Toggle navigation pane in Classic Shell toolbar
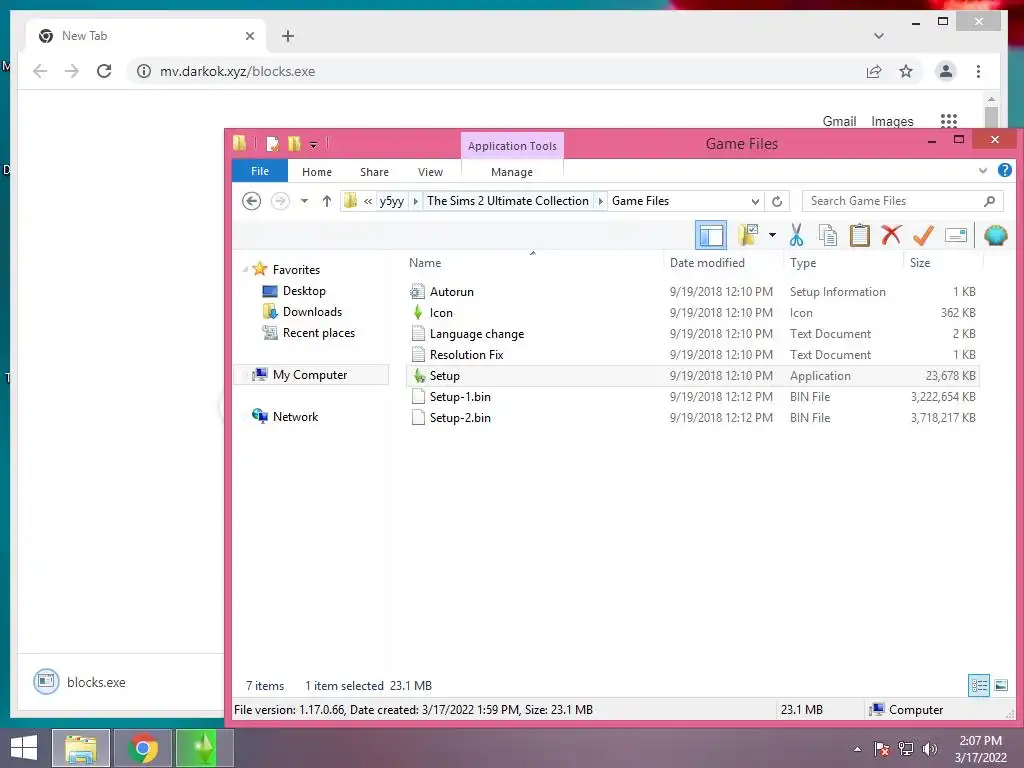Image resolution: width=1024 pixels, height=768 pixels. coord(711,235)
